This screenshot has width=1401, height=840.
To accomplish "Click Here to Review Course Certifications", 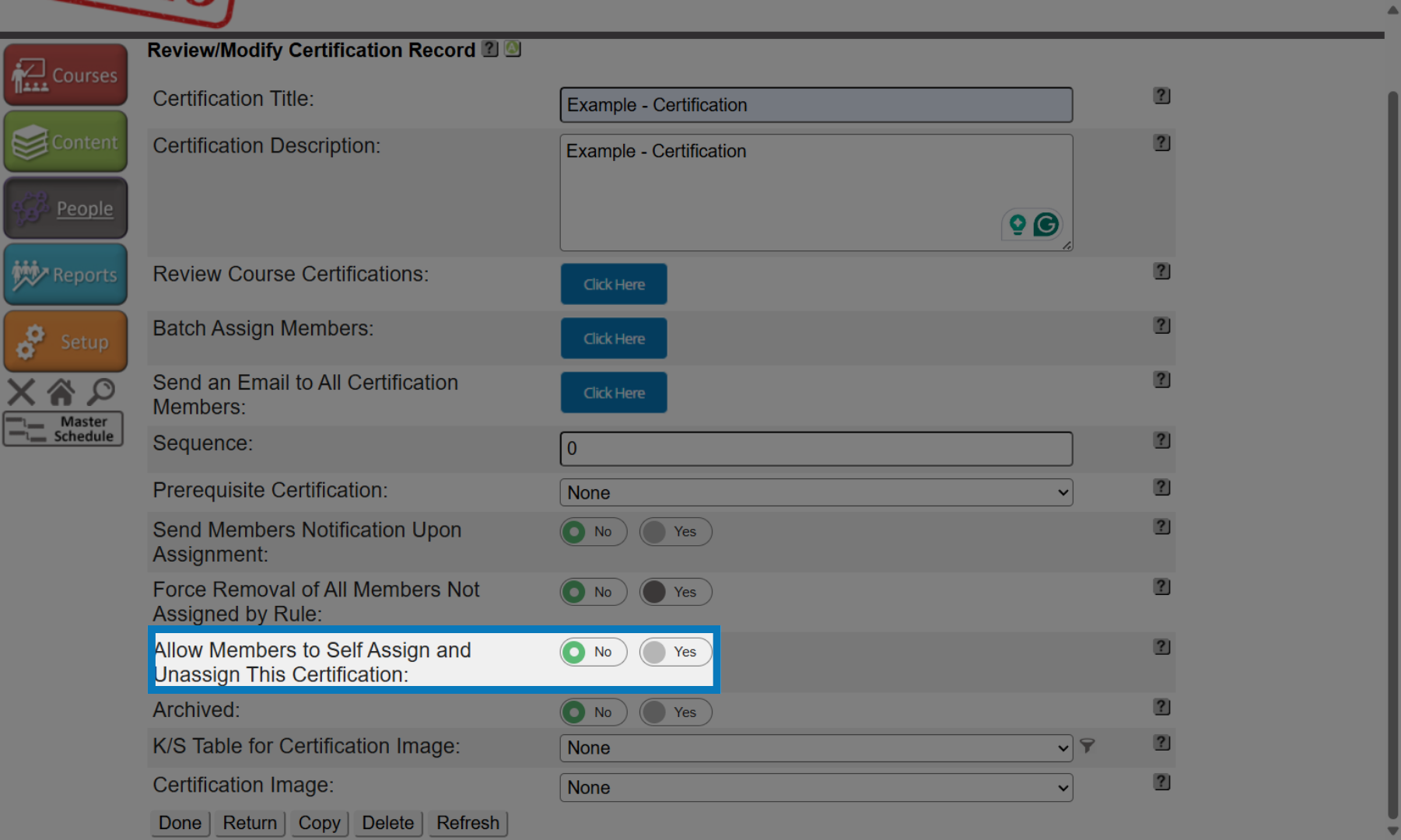I will [614, 284].
